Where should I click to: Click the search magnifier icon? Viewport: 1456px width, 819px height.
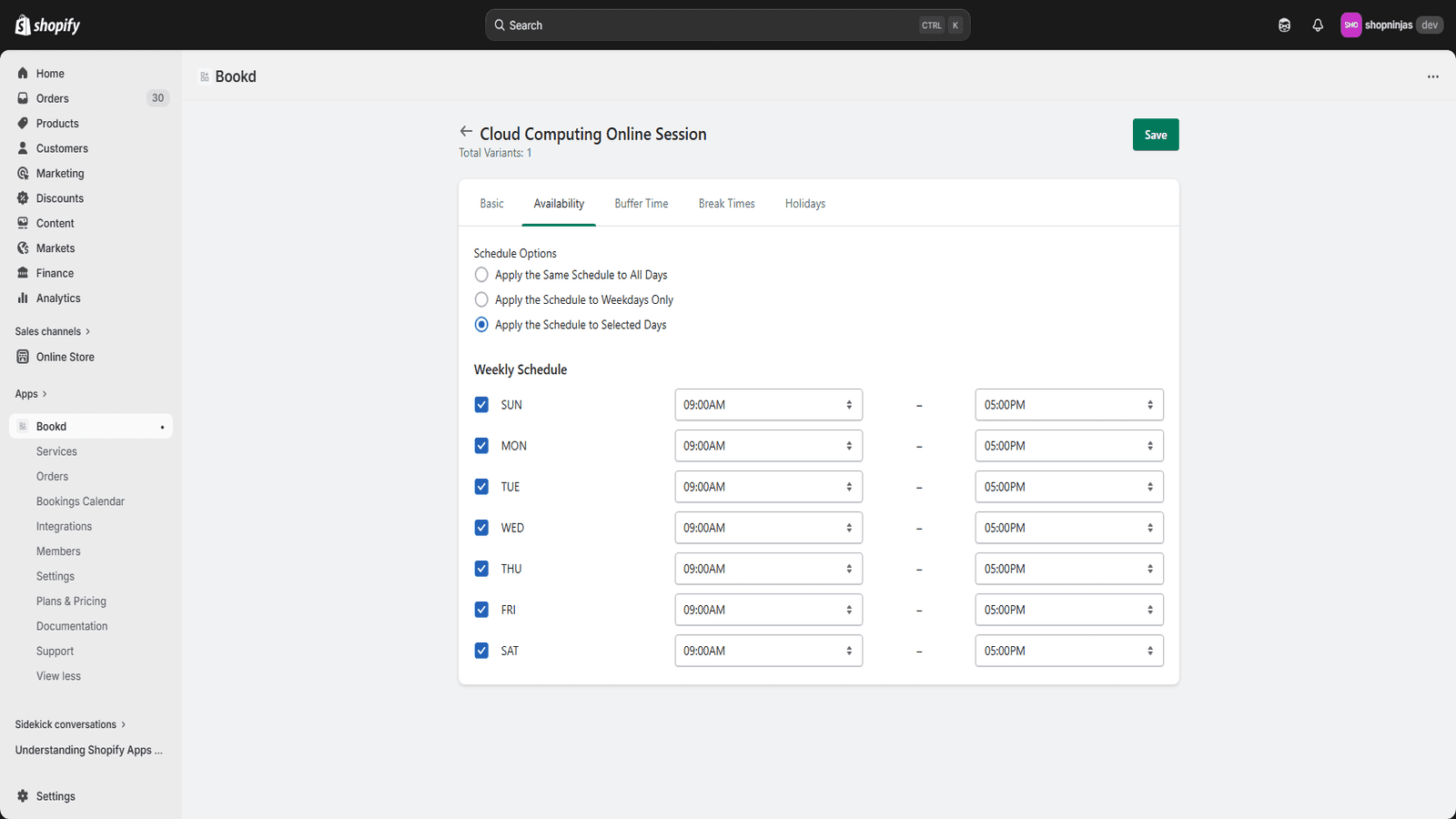click(500, 25)
